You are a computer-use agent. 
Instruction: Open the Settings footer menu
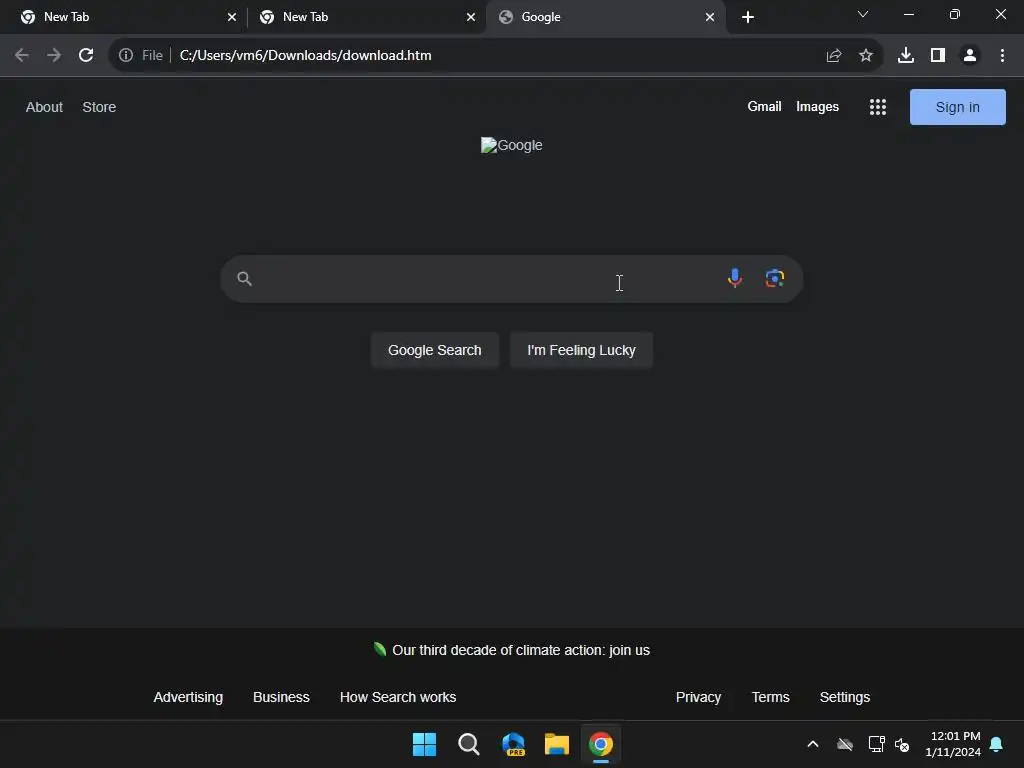coord(844,697)
